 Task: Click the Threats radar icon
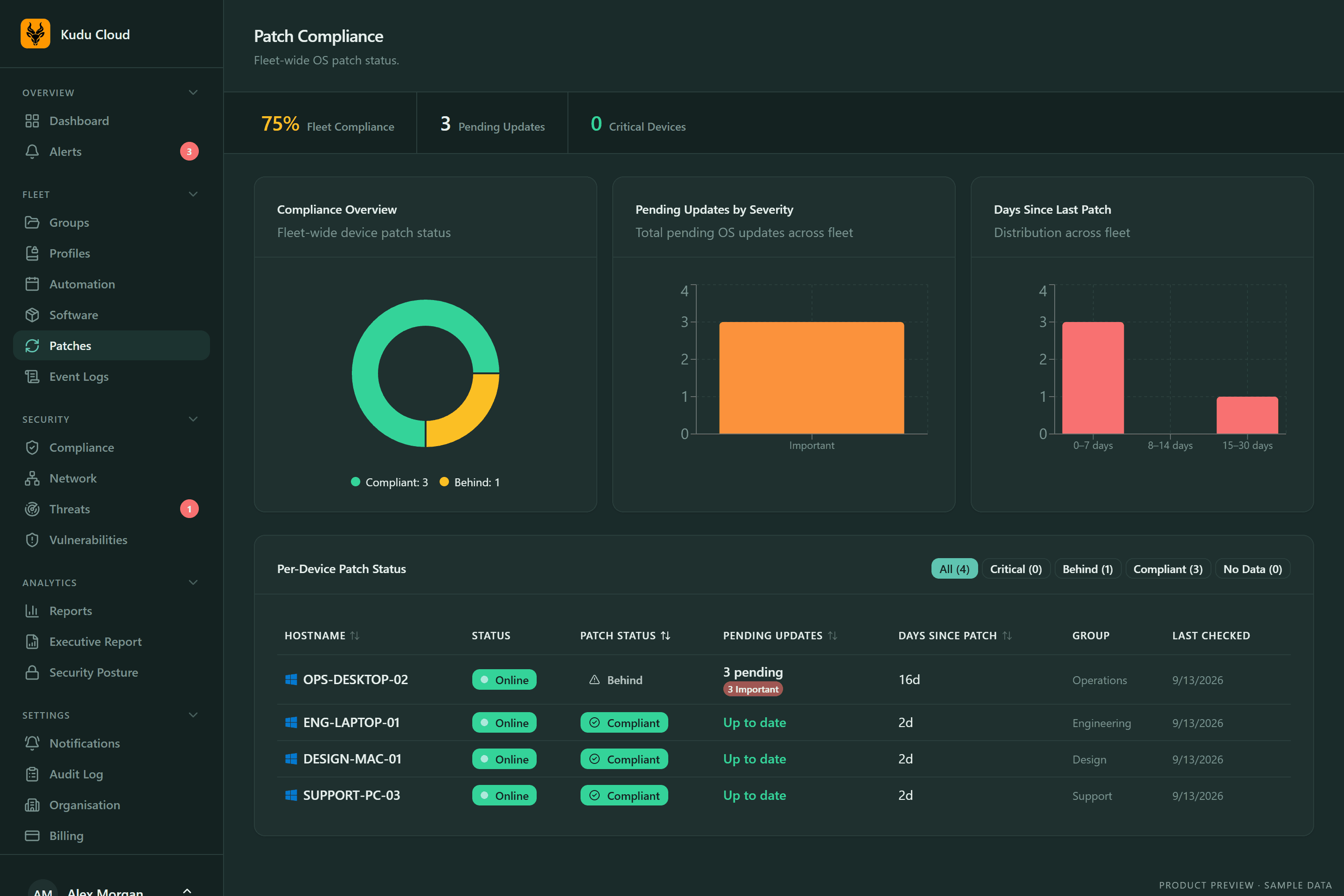(x=32, y=509)
